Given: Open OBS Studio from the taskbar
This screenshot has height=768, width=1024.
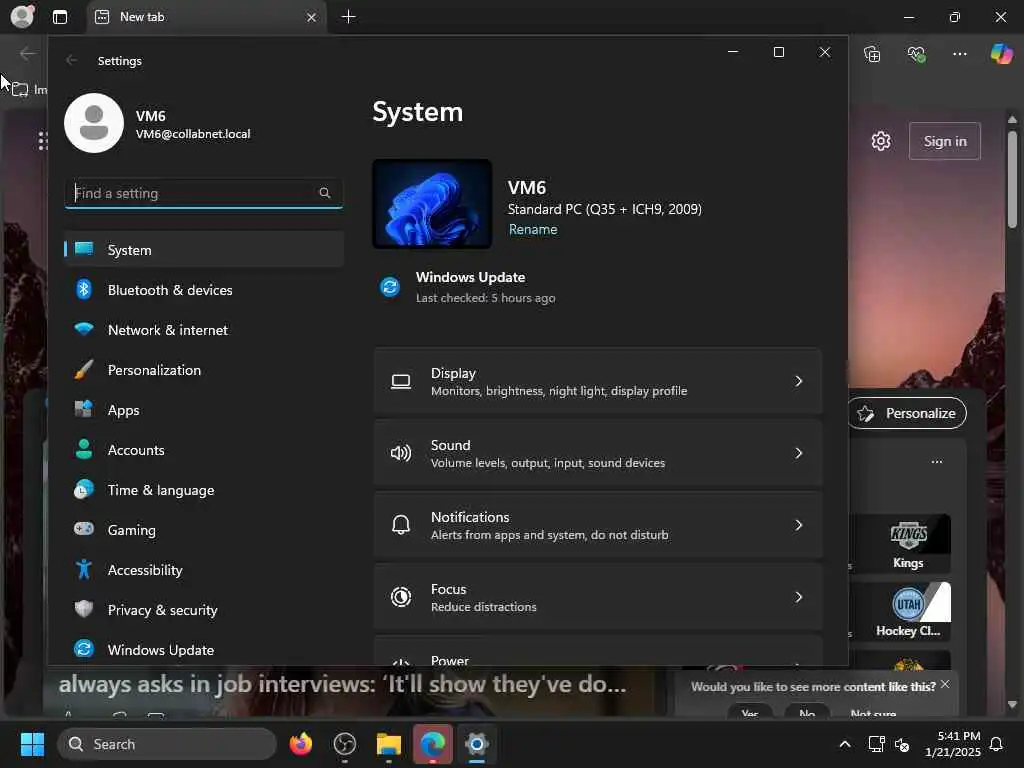Looking at the screenshot, I should tap(345, 744).
